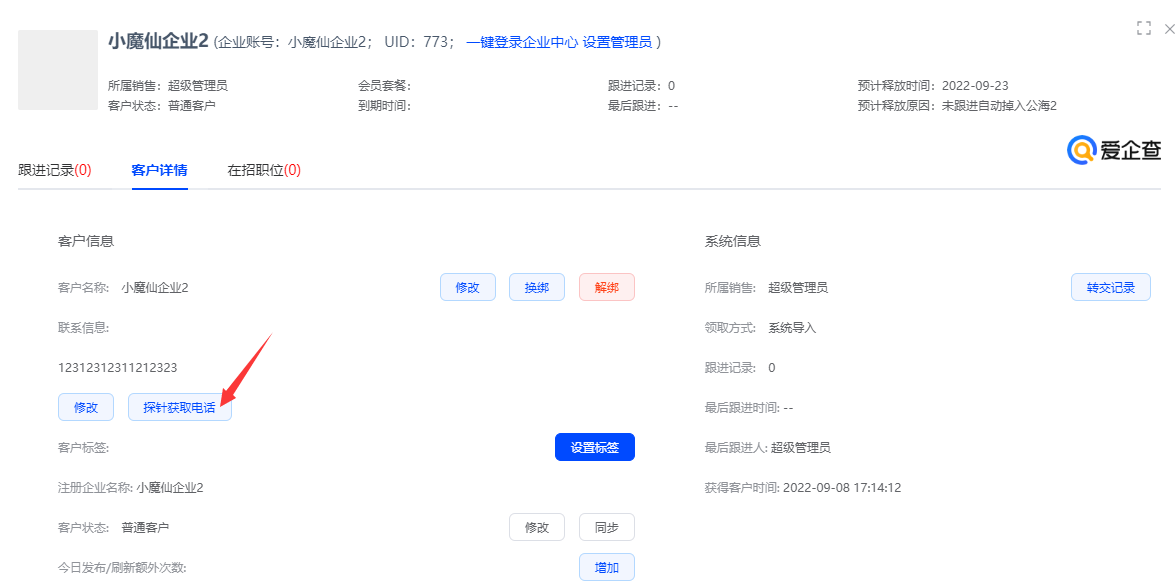Open the 在招职位 tab

[x=264, y=170]
